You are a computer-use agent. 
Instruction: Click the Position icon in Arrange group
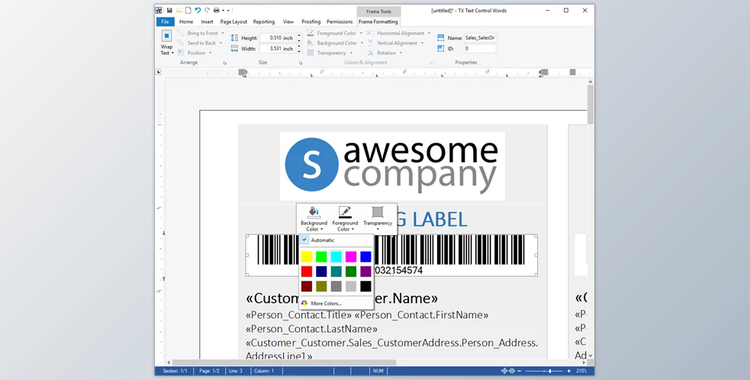point(181,53)
